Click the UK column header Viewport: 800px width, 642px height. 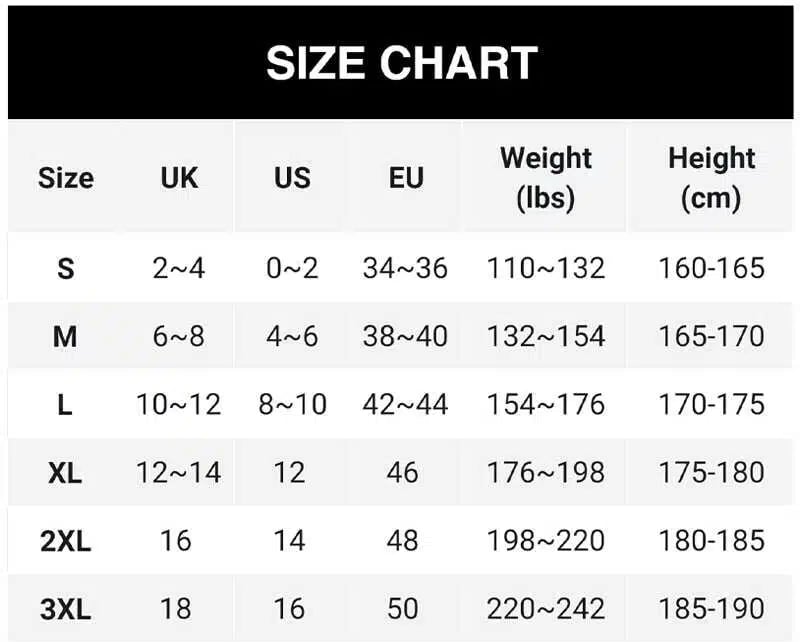pyautogui.click(x=179, y=178)
